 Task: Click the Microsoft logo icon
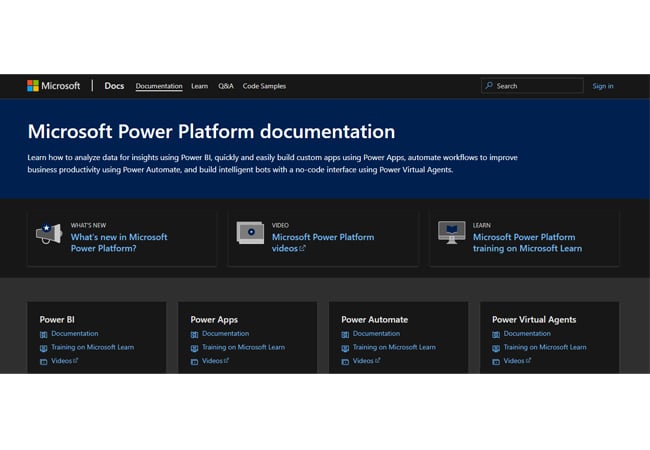(33, 86)
